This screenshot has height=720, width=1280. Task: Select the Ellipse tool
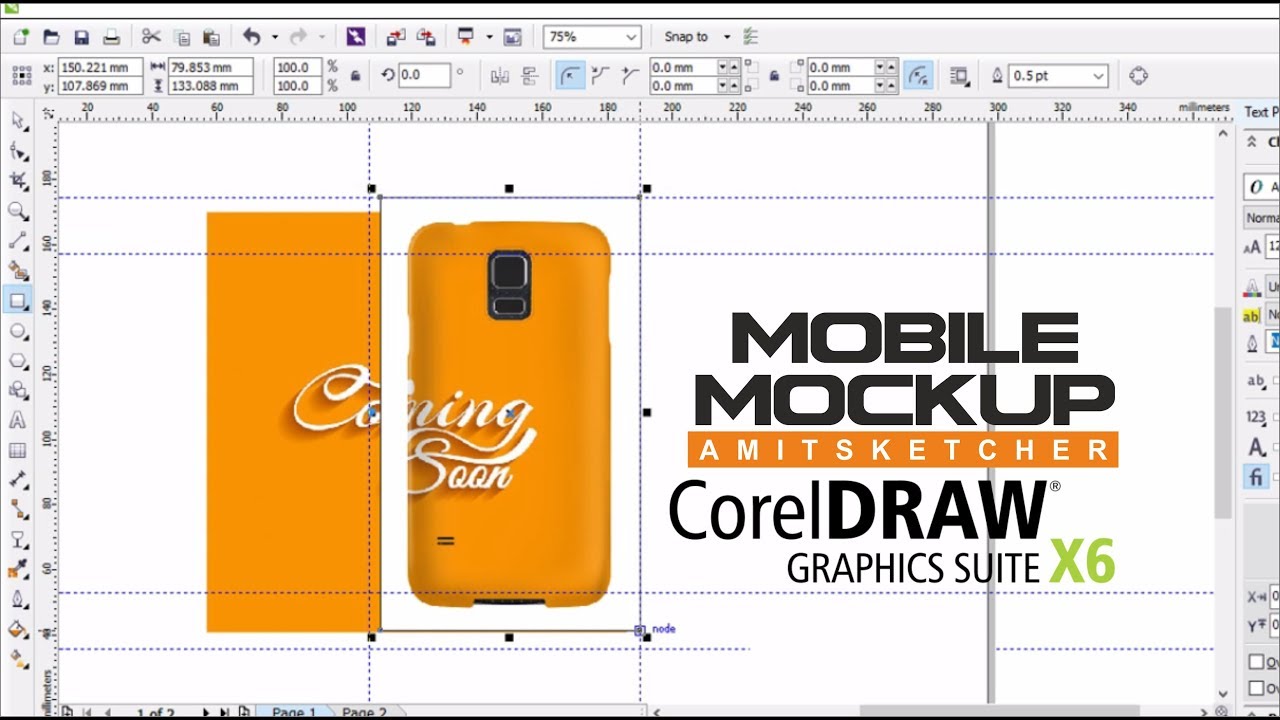[x=18, y=330]
